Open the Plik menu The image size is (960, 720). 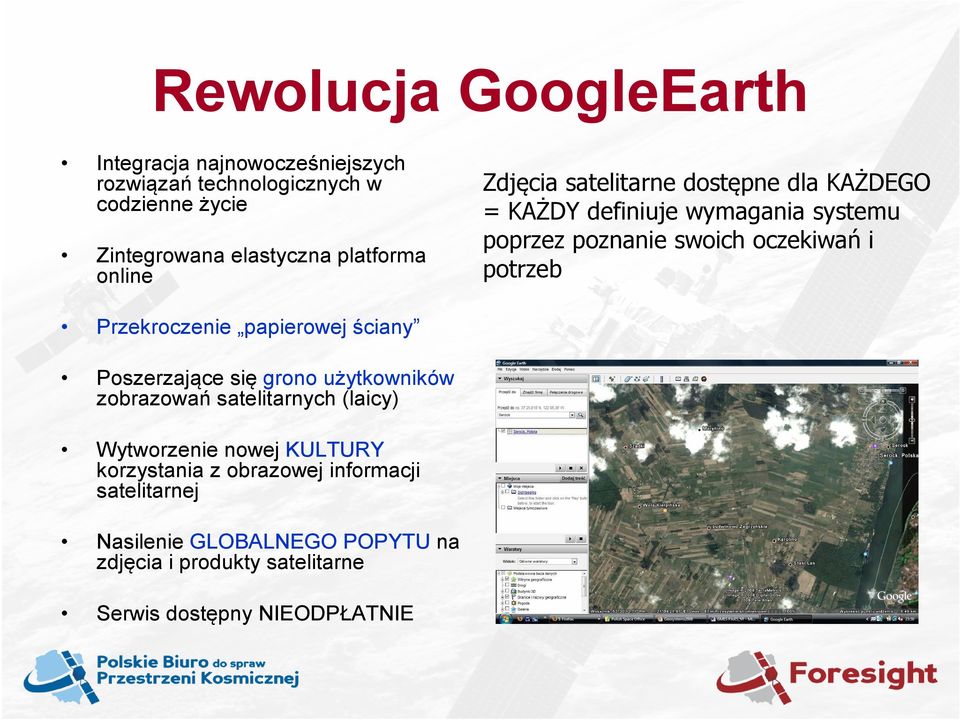click(x=500, y=369)
